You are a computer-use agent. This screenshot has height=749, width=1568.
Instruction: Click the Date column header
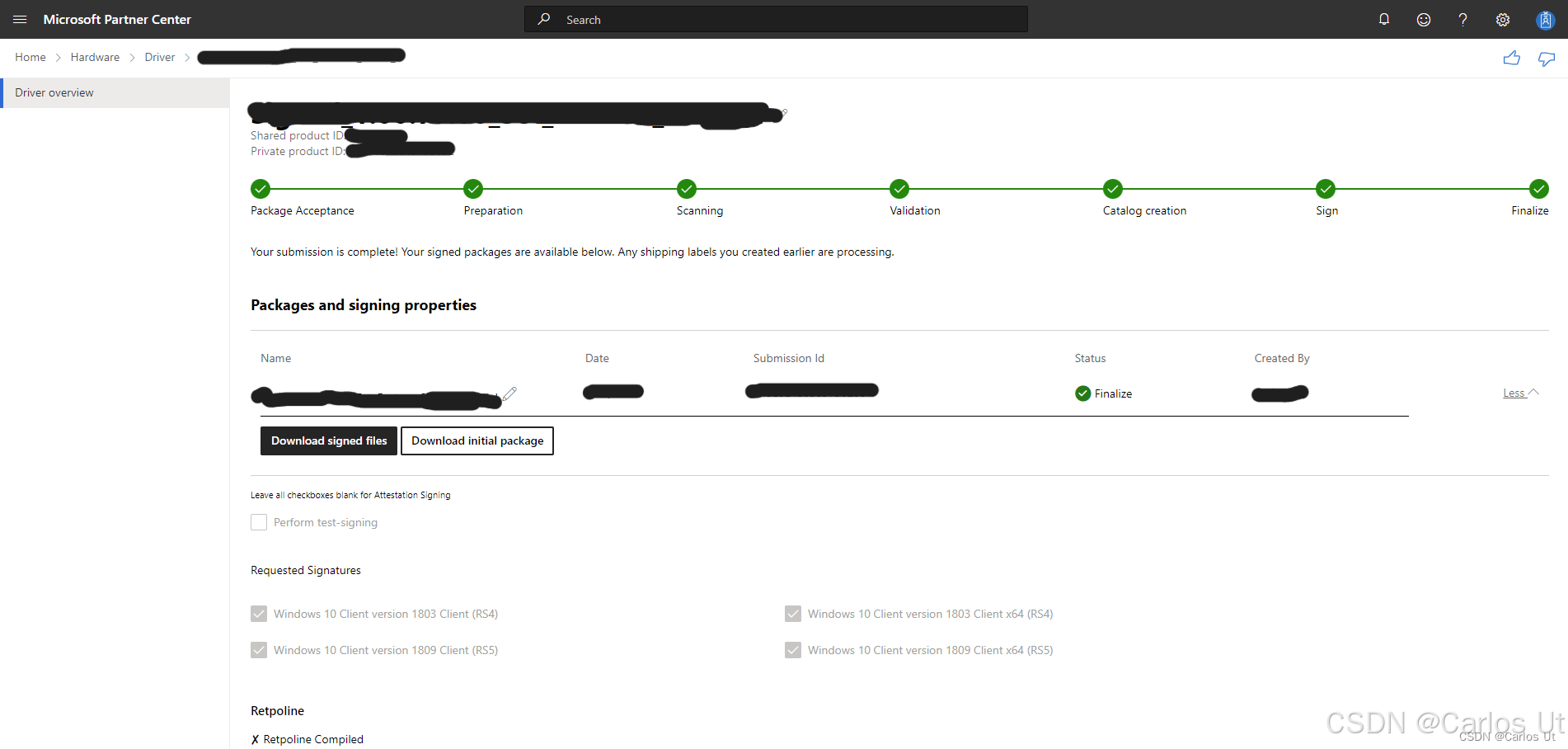(x=597, y=358)
